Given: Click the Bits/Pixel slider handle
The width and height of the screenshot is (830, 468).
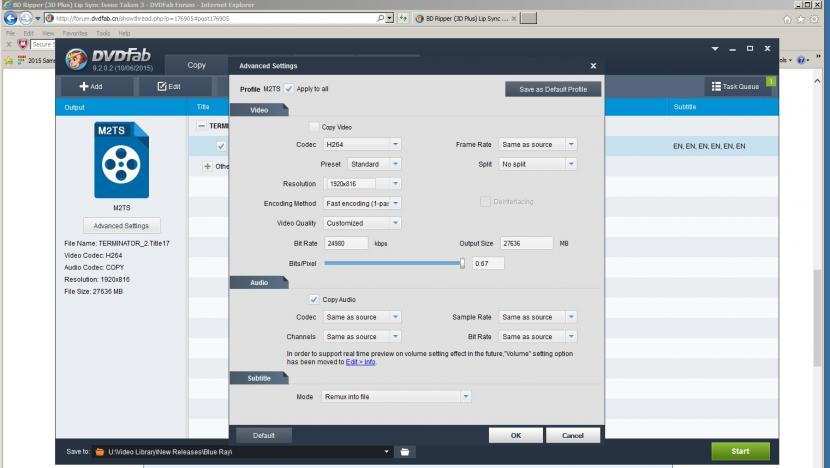Looking at the screenshot, I should [x=462, y=263].
